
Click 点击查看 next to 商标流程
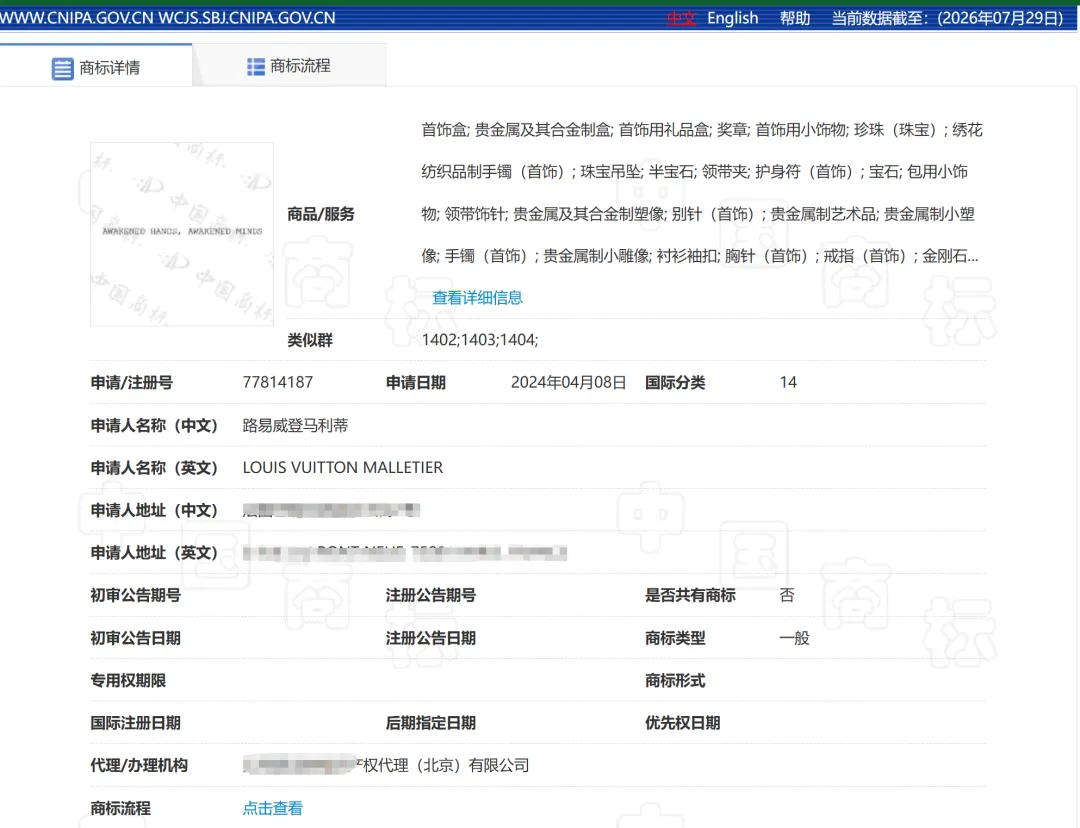[x=273, y=808]
